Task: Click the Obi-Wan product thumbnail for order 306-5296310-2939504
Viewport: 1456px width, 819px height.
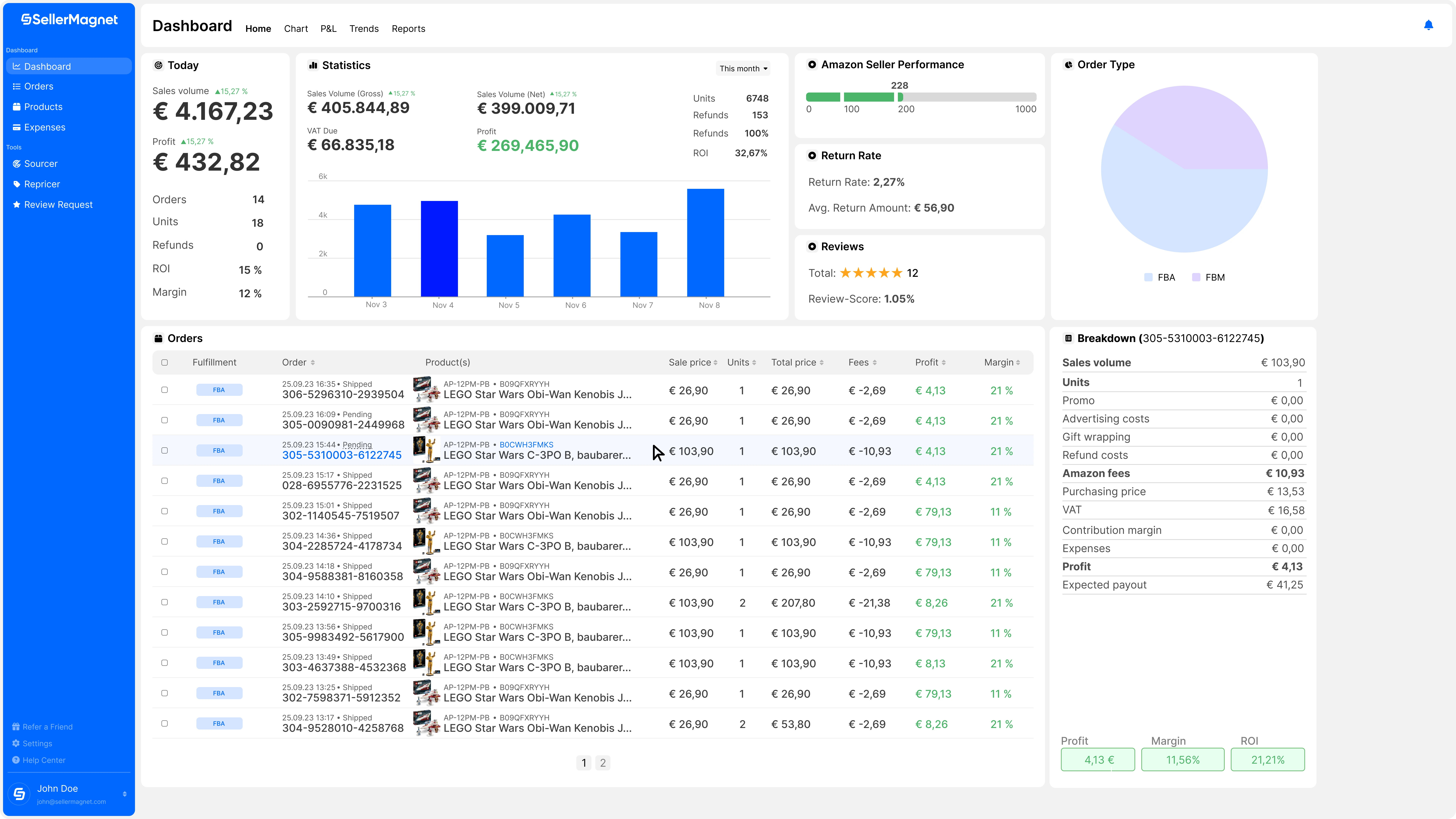Action: [427, 389]
